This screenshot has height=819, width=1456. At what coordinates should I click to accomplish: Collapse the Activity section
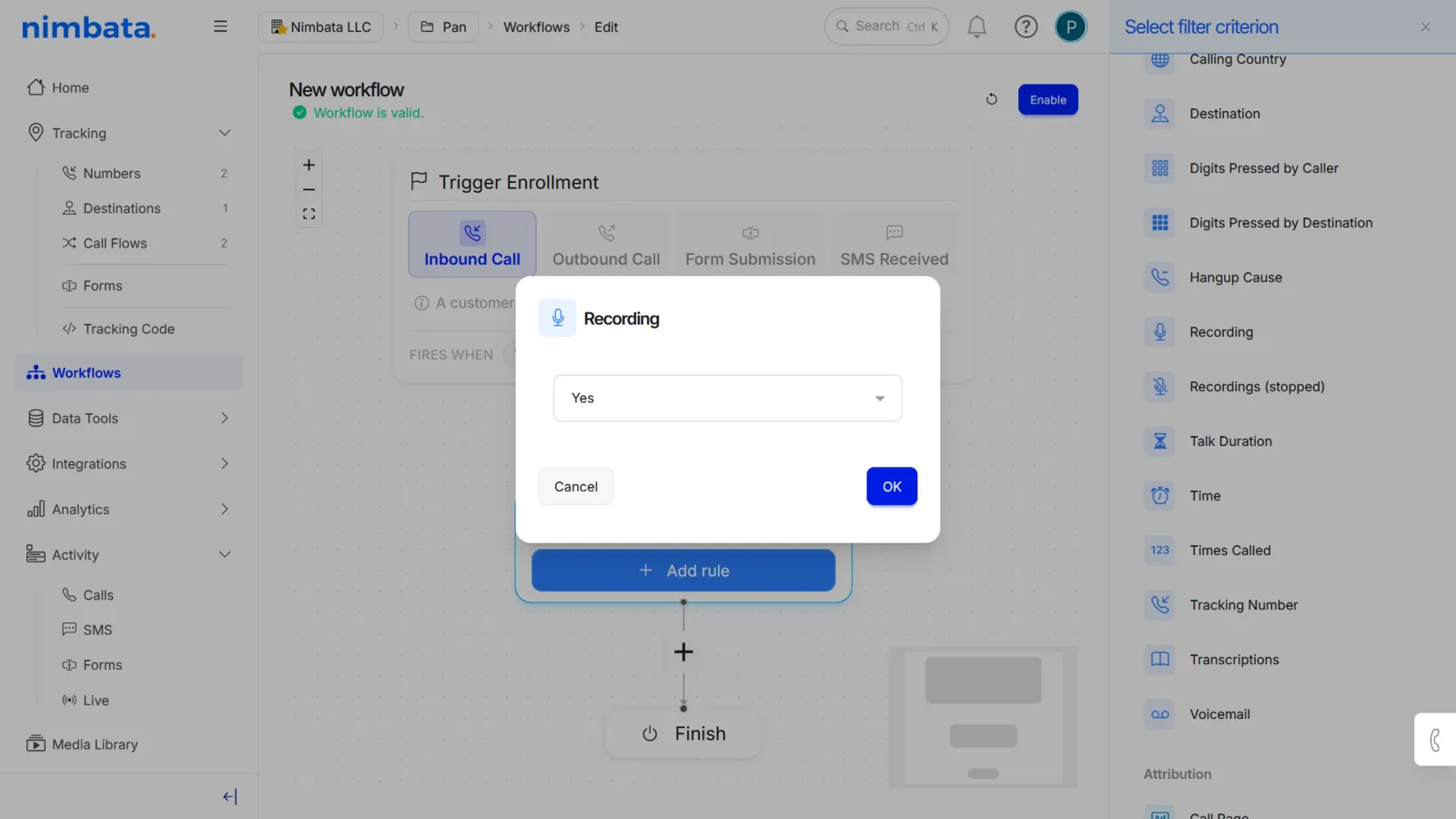coord(225,555)
